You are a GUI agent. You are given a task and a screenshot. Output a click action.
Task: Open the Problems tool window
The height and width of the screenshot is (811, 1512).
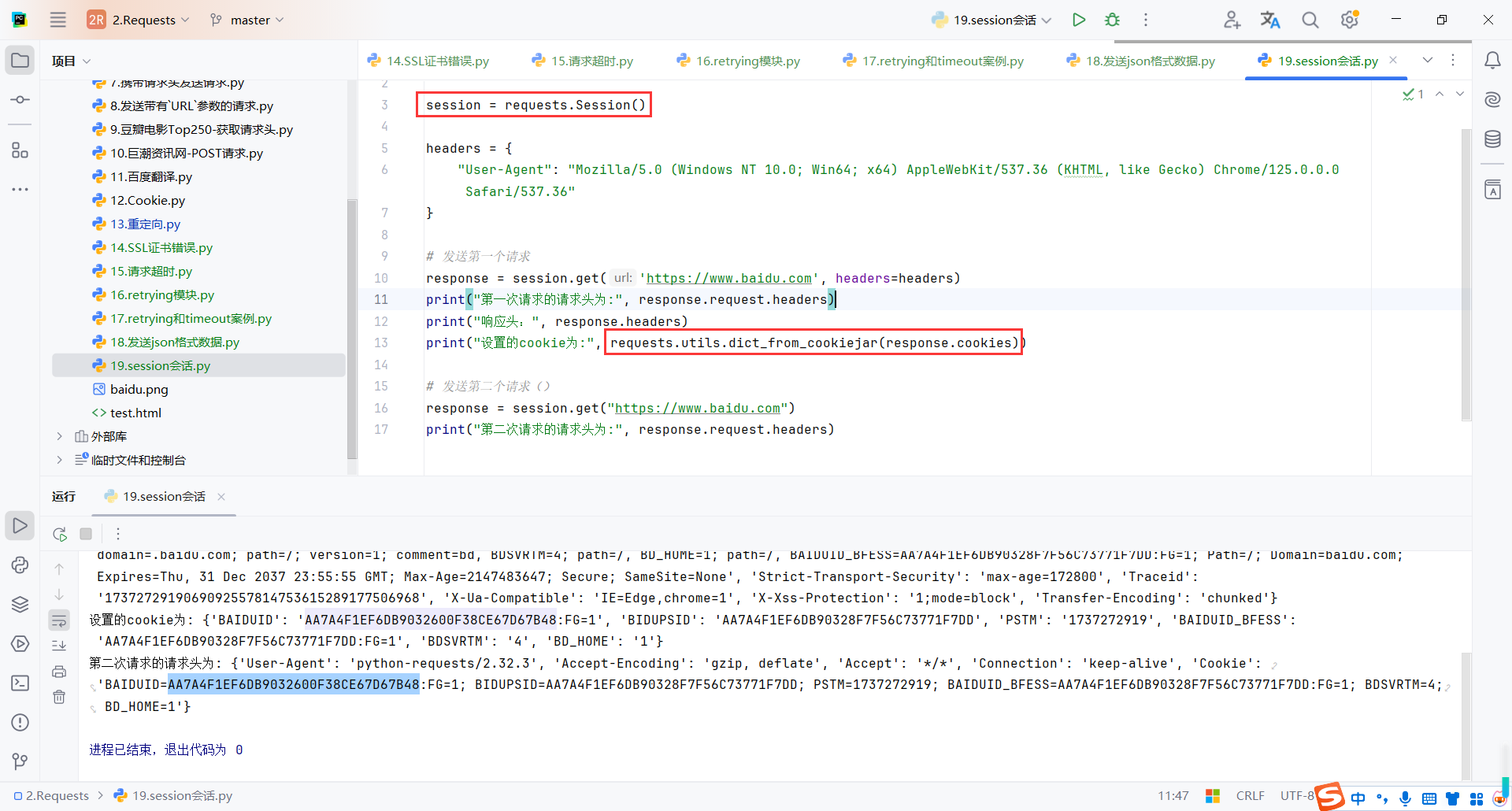(x=20, y=722)
